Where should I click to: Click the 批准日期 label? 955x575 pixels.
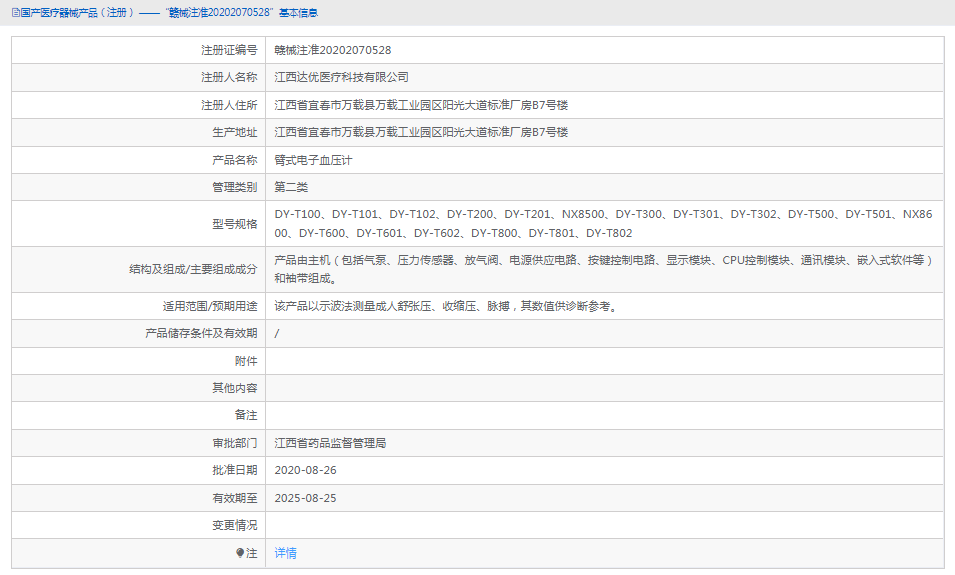(x=234, y=470)
